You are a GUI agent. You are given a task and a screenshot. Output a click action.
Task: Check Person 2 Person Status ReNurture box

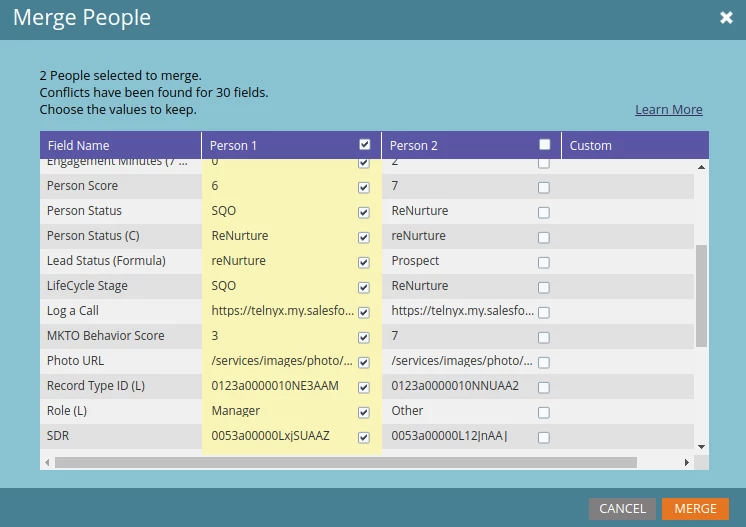[x=544, y=213]
